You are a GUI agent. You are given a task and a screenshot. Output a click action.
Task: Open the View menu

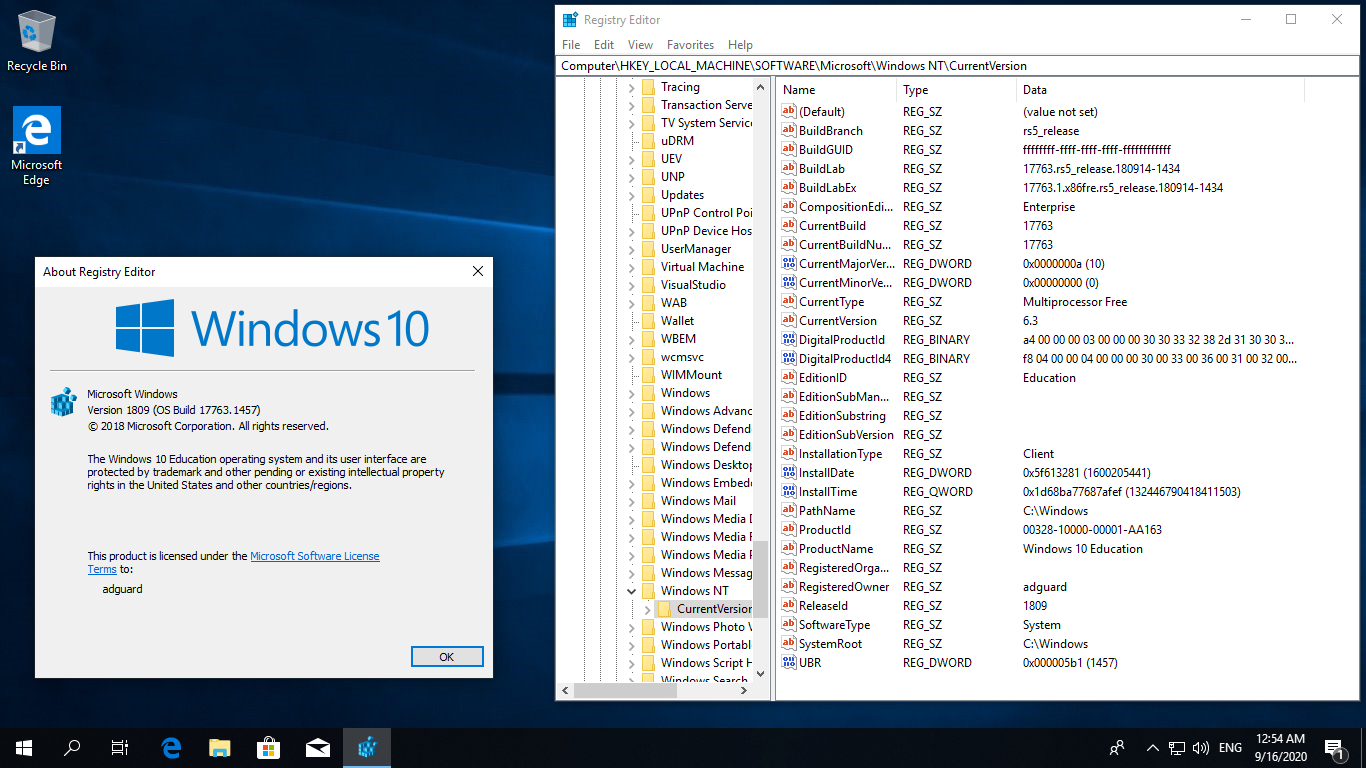coord(640,45)
